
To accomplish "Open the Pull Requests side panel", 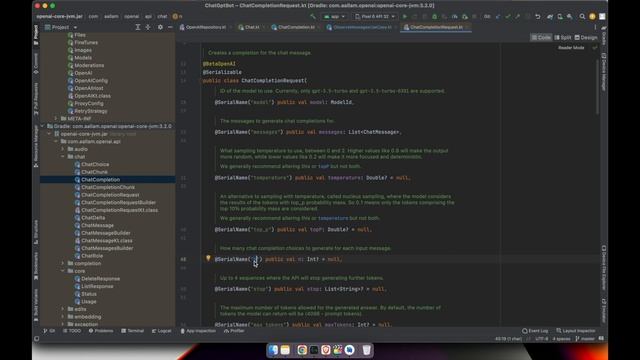I will [36, 98].
